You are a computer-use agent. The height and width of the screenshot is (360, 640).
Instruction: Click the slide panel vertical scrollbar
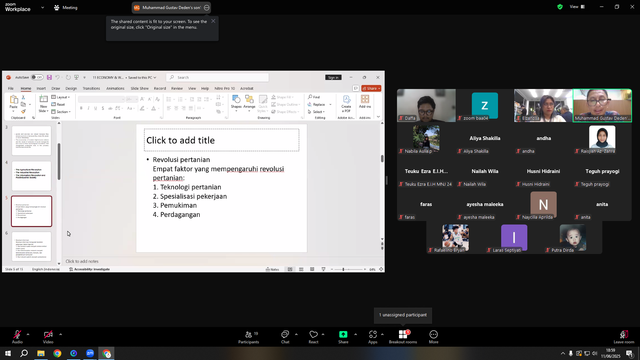(x=59, y=162)
